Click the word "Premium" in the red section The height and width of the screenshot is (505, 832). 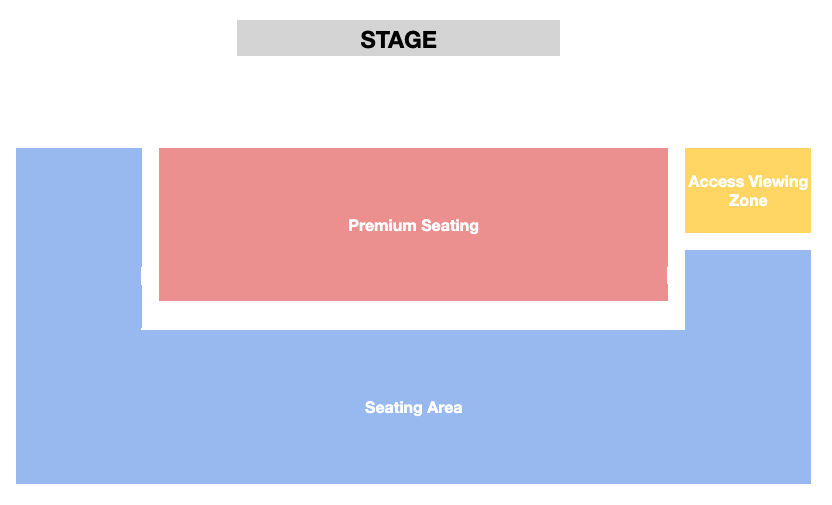tap(382, 225)
